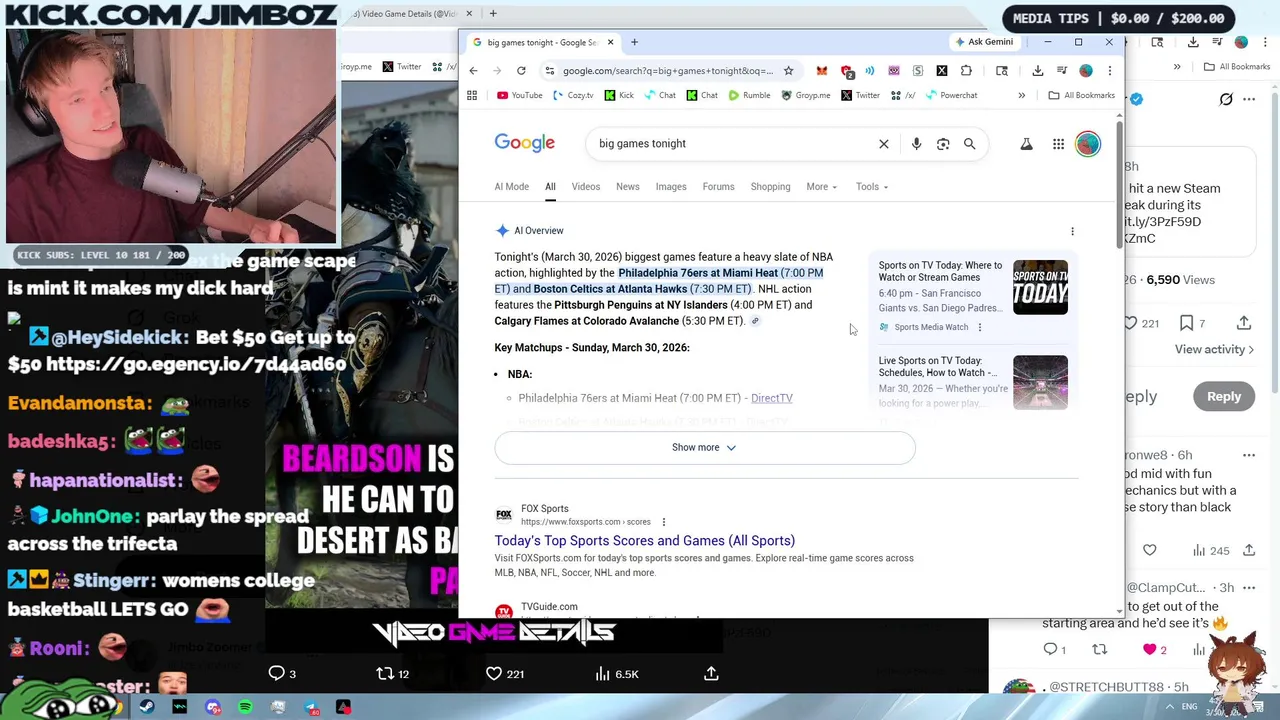Open 'Live Sports on TV Today' source card

(973, 382)
